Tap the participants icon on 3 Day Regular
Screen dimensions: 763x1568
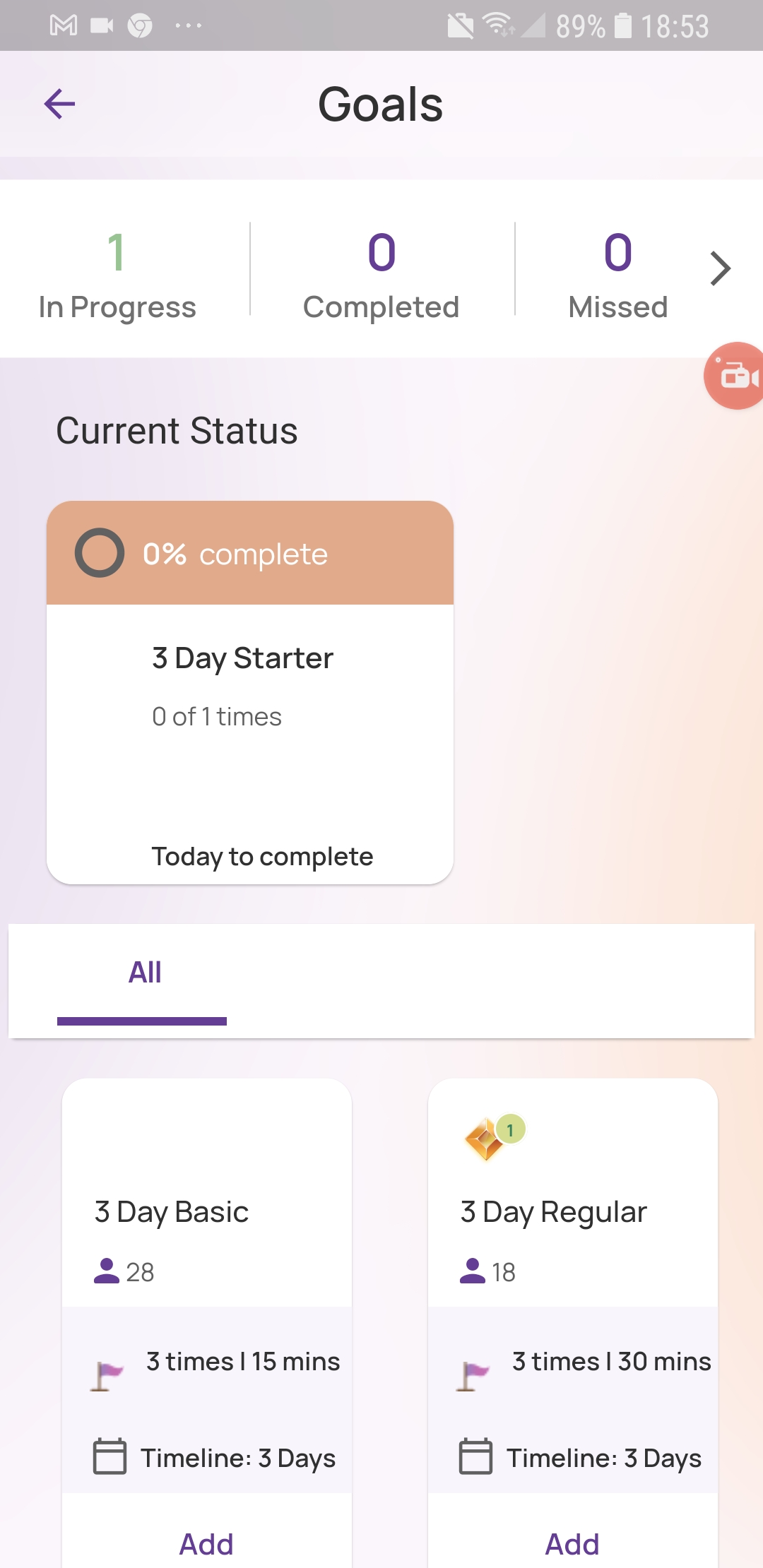473,1271
